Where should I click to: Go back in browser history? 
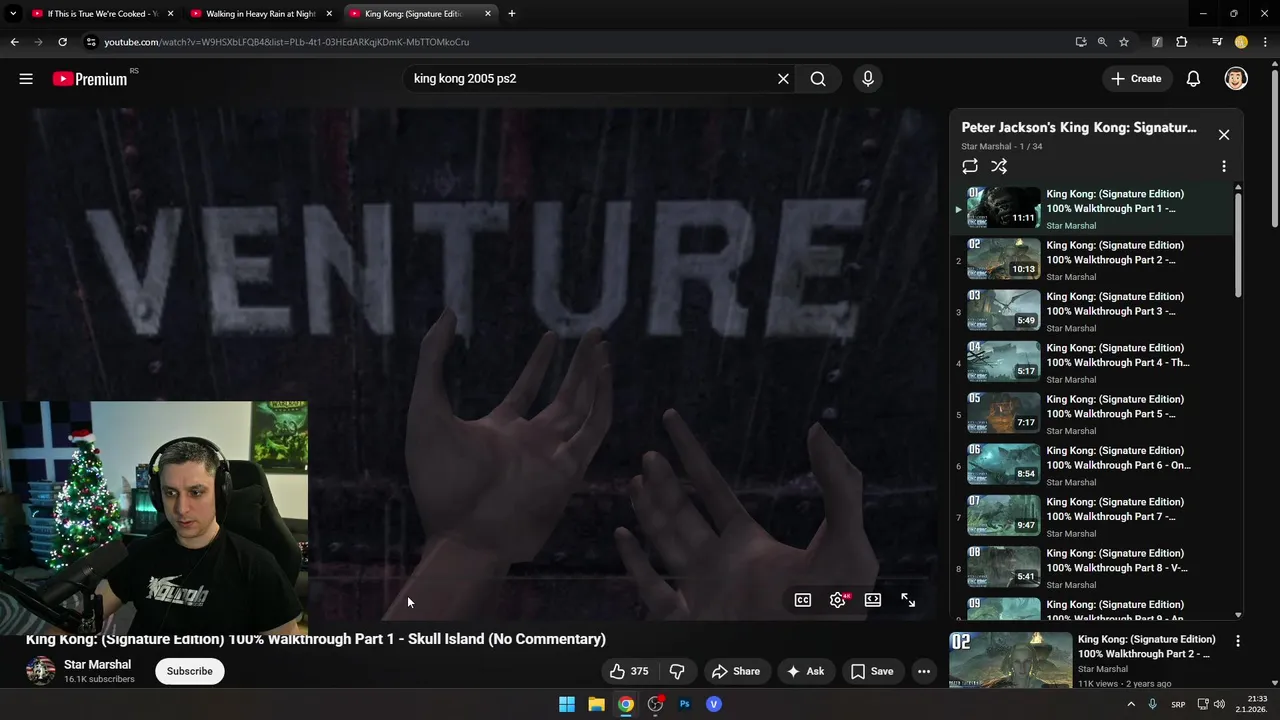pyautogui.click(x=14, y=42)
